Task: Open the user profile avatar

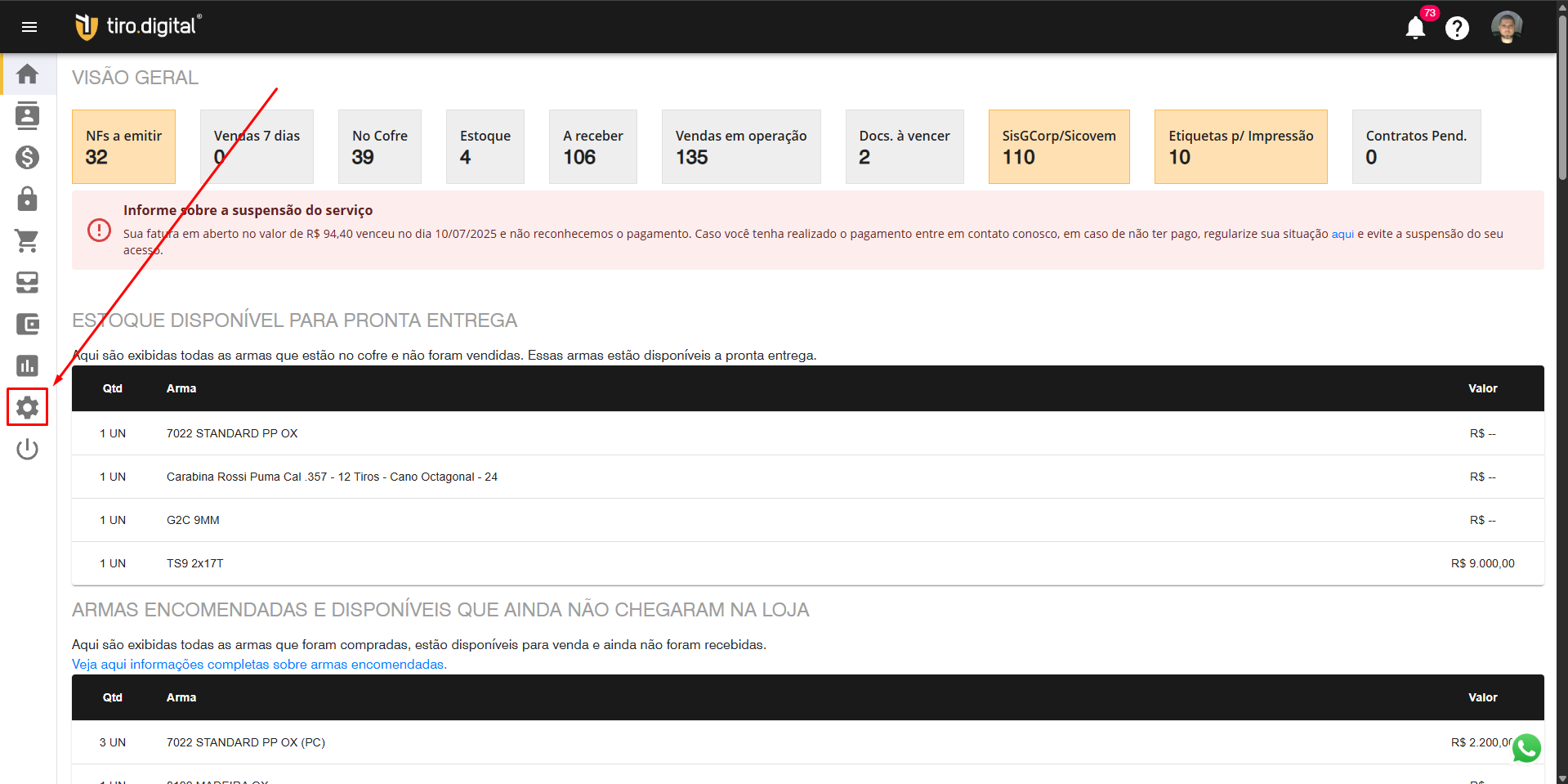Action: click(x=1506, y=28)
